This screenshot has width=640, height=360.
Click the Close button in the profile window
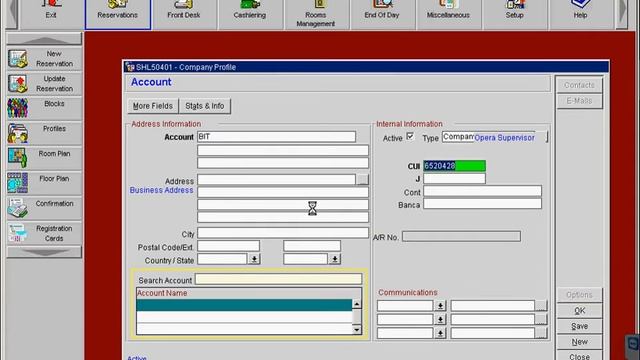579,356
